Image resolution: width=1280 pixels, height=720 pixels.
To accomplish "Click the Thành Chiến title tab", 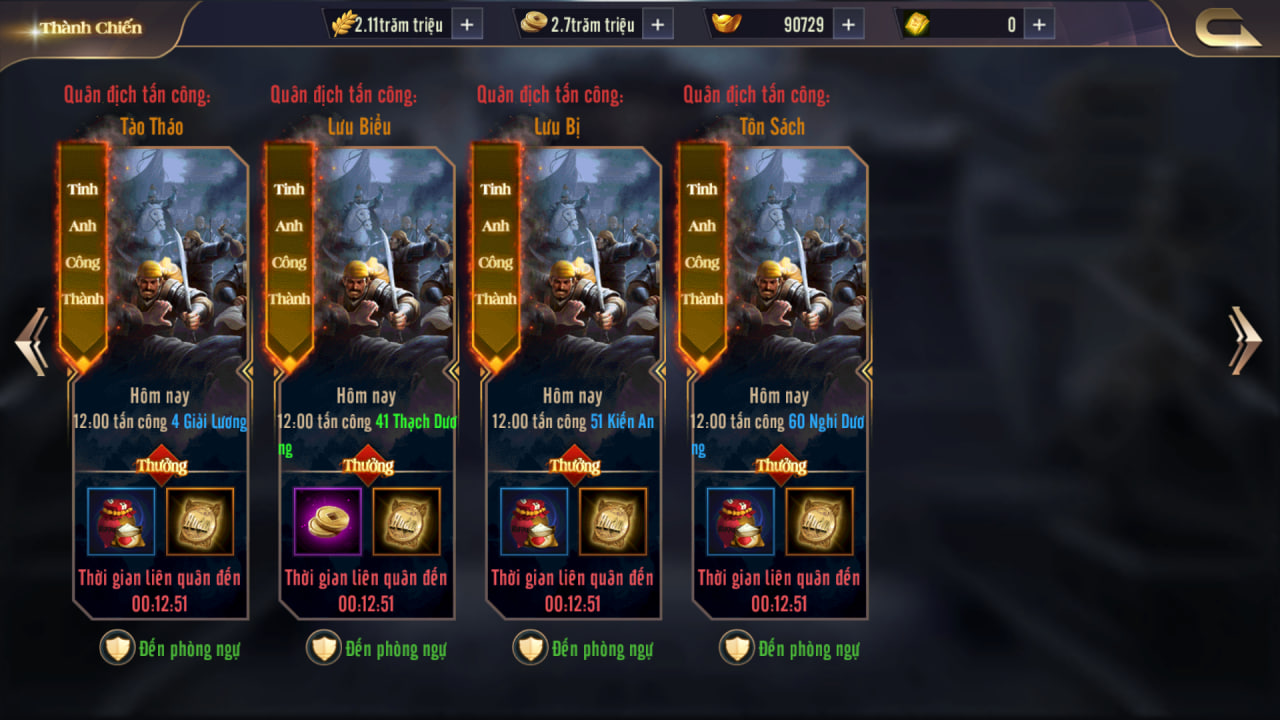I will (91, 28).
